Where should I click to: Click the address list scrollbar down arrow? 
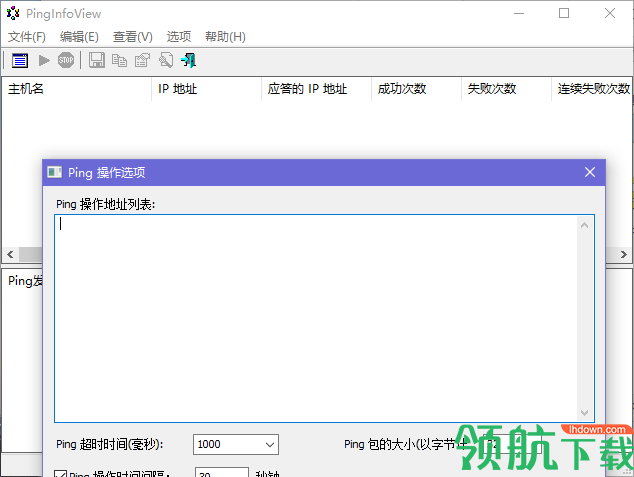[584, 412]
